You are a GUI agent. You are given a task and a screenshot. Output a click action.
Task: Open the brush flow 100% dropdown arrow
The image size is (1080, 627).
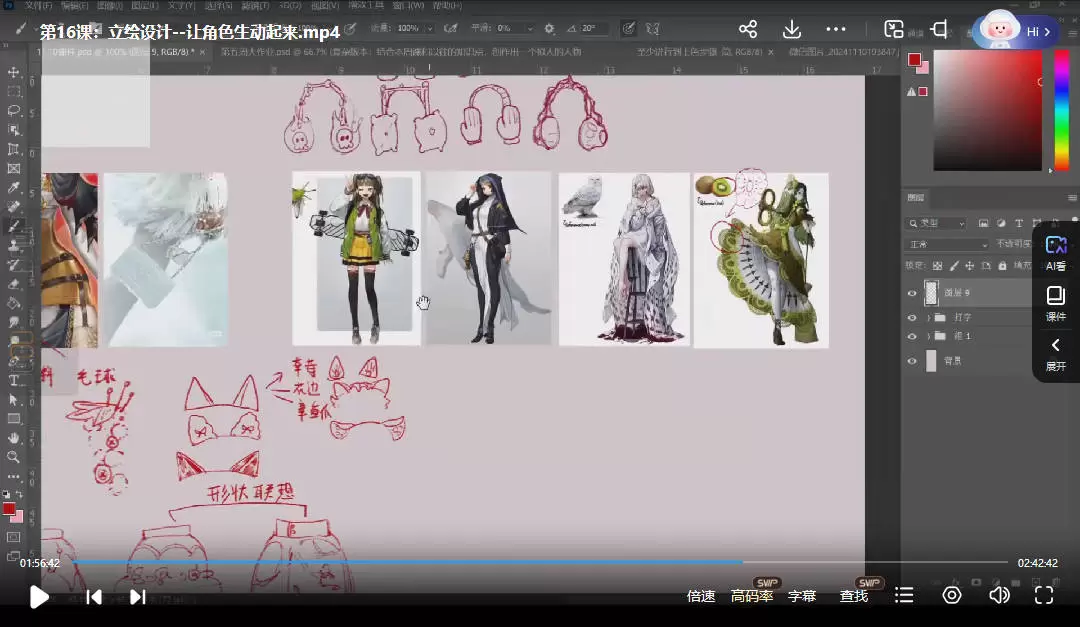(x=430, y=28)
